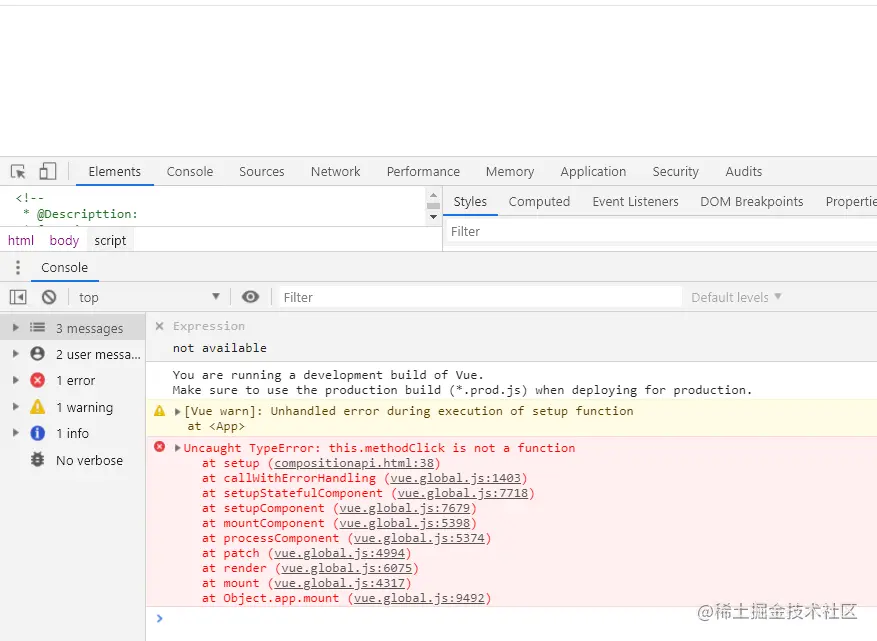Select the Computed pane tab
This screenshot has width=877, height=641.
539,201
